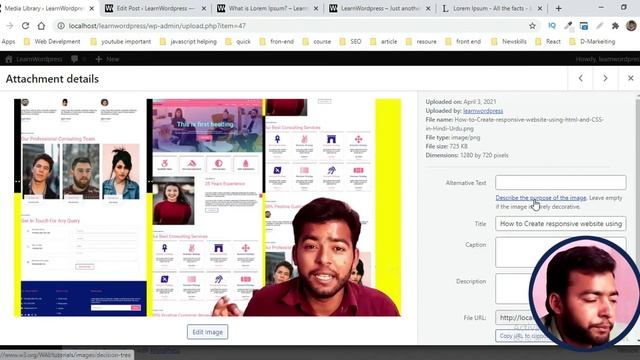This screenshot has height=360, width=640.
Task: Open comments bubble in WordPress admin bar
Action: click(74, 59)
